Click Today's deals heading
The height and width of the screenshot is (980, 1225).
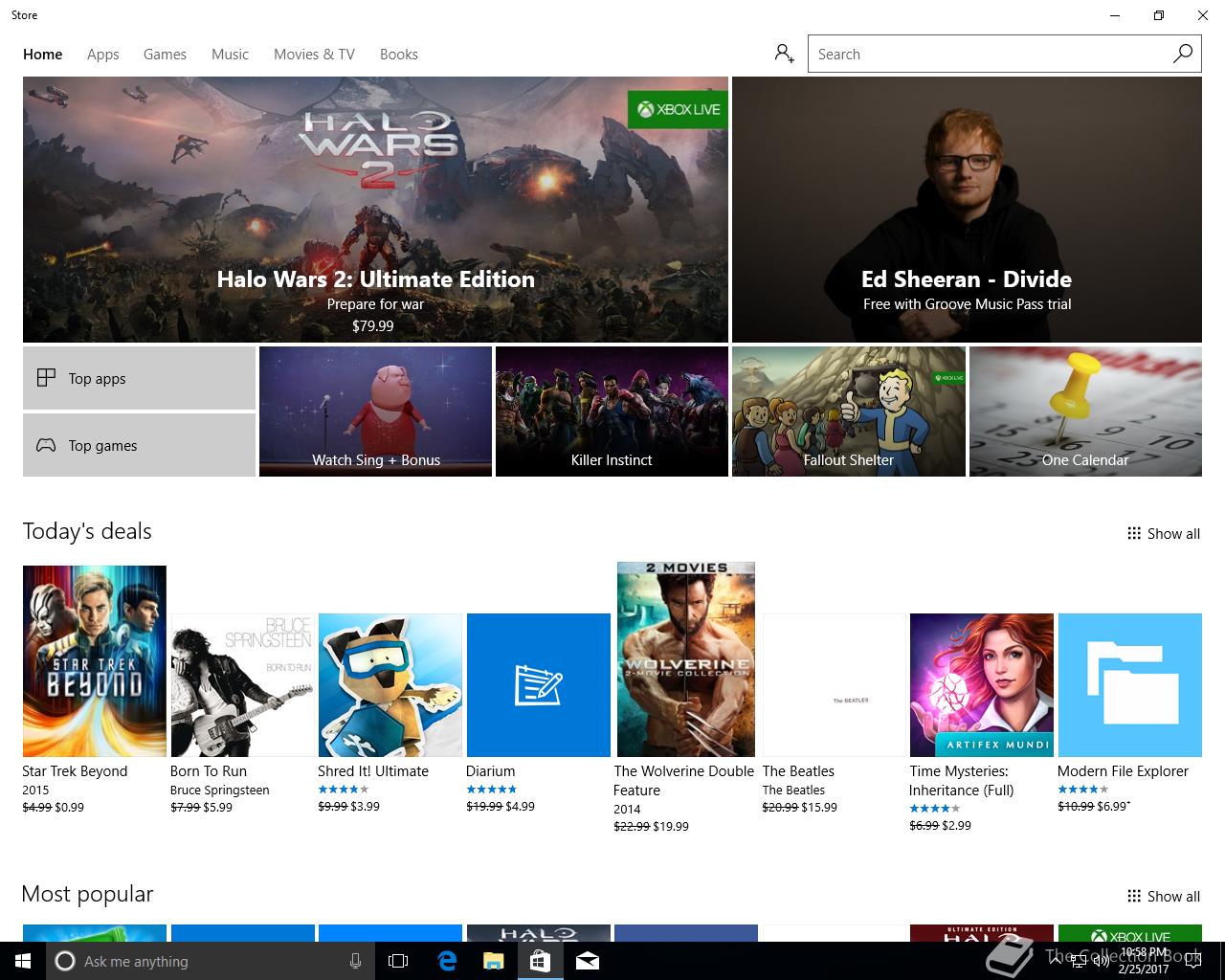(x=87, y=531)
